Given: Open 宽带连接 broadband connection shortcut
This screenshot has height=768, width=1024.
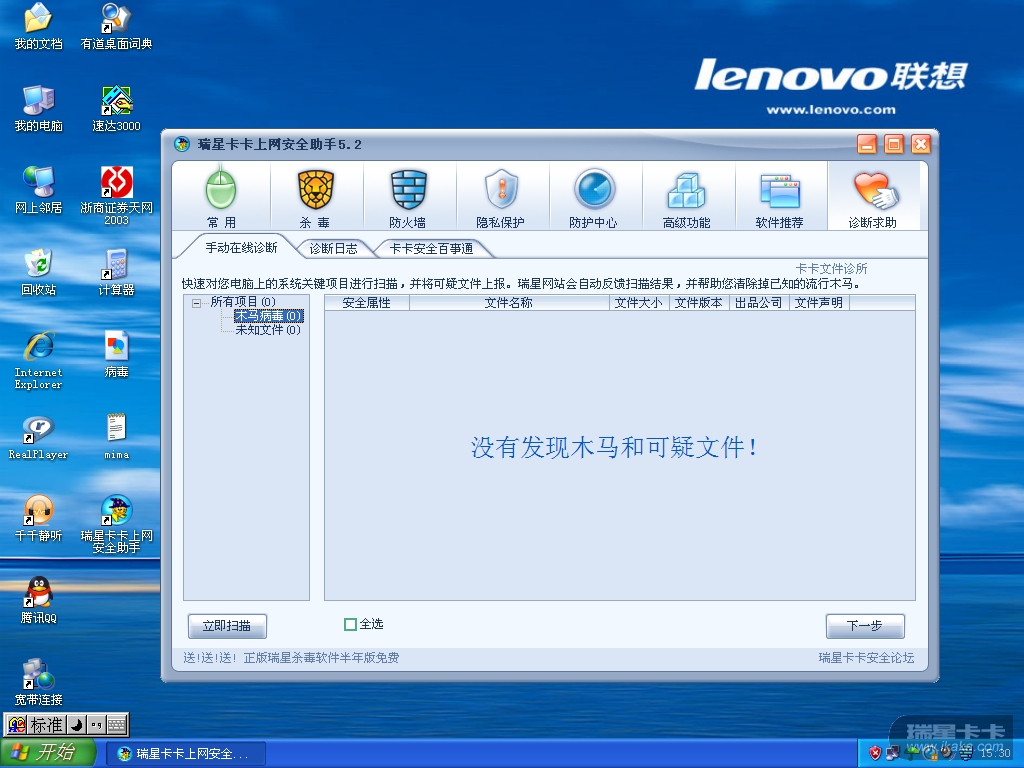Looking at the screenshot, I should click(39, 682).
